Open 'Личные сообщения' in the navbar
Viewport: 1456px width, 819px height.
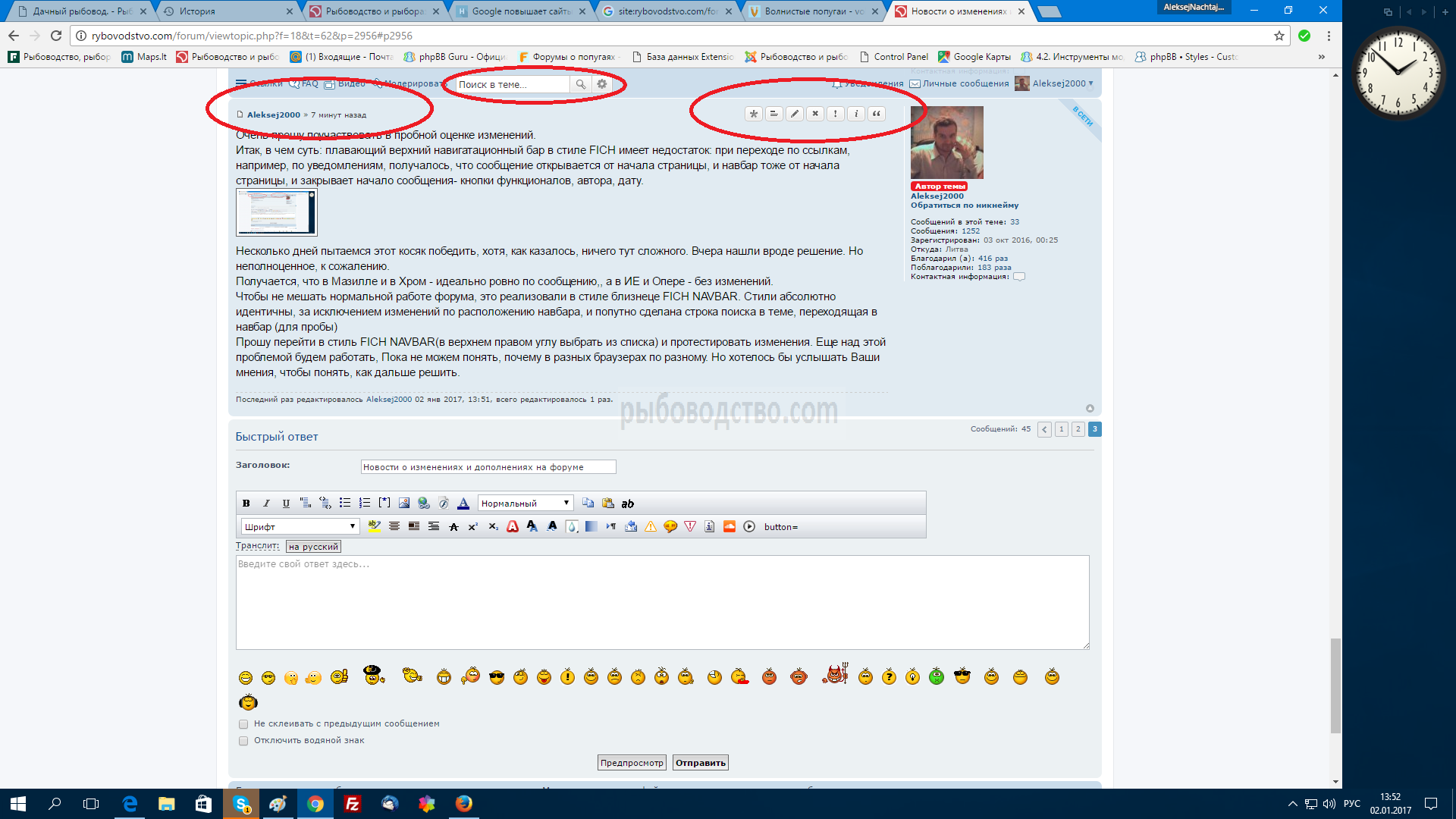coord(965,83)
